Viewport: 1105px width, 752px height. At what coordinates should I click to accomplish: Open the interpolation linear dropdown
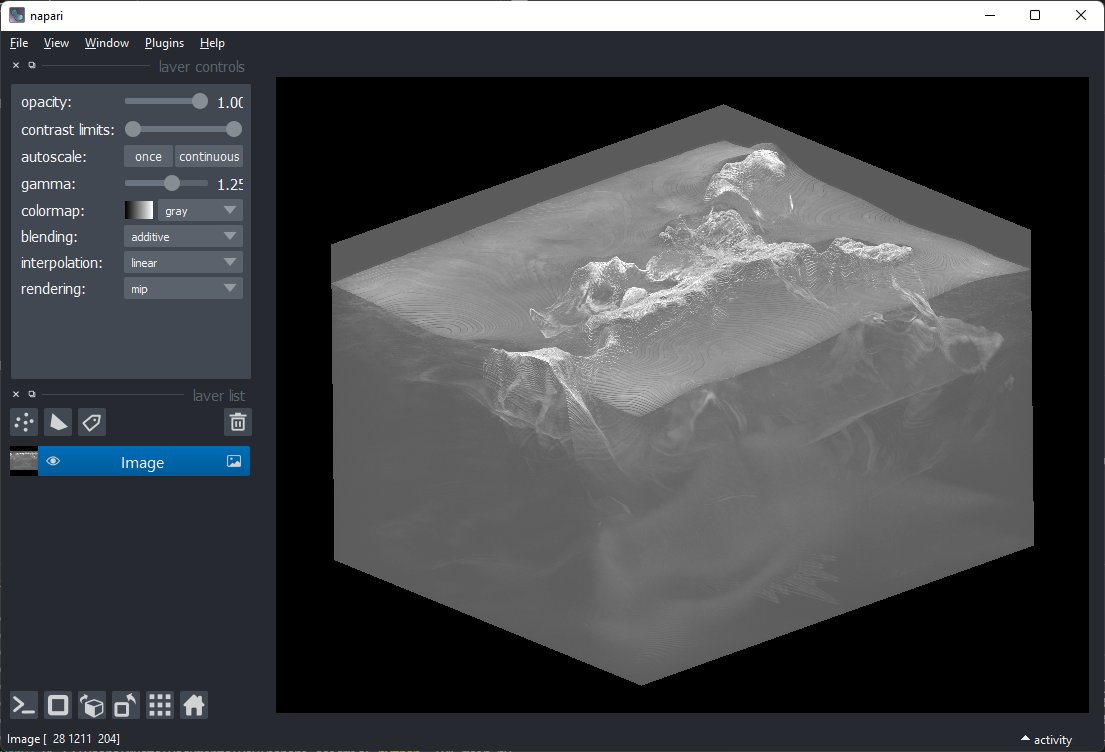coord(183,262)
